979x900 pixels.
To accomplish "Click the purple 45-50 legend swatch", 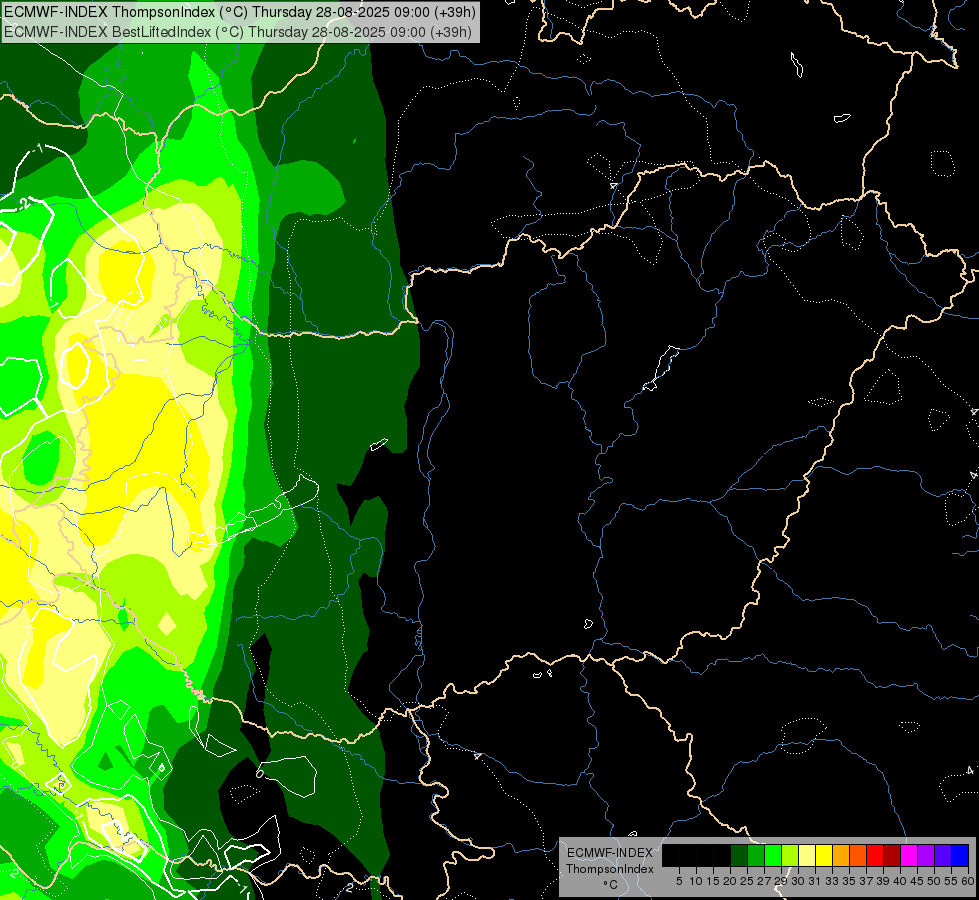I will coord(926,855).
